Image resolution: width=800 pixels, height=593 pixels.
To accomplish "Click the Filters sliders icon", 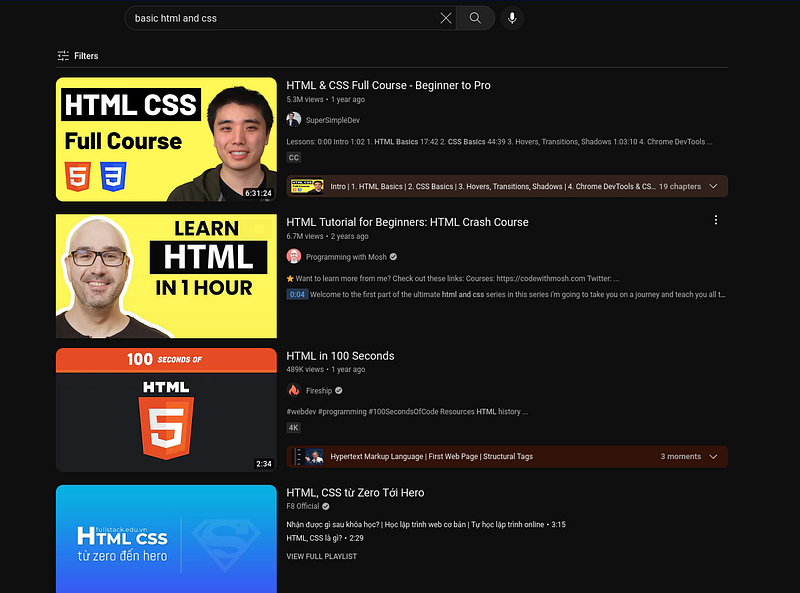I will pos(63,56).
